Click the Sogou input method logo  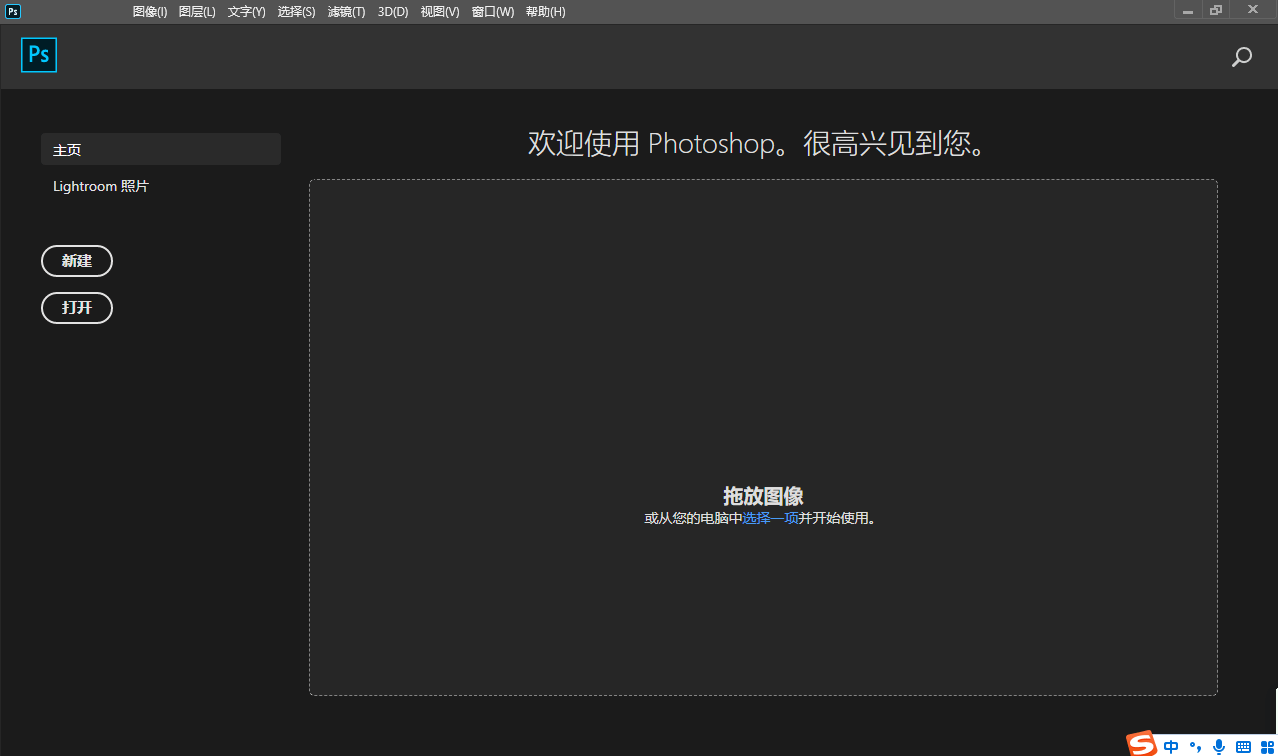pos(1142,744)
